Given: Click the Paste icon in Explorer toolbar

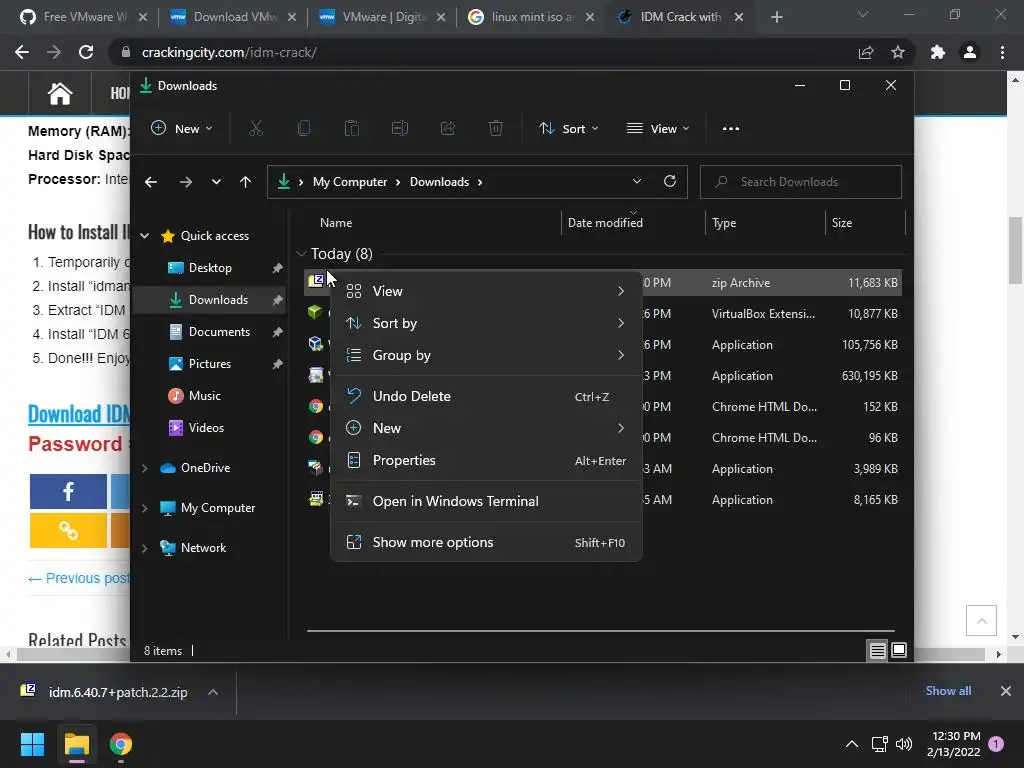Looking at the screenshot, I should (352, 129).
